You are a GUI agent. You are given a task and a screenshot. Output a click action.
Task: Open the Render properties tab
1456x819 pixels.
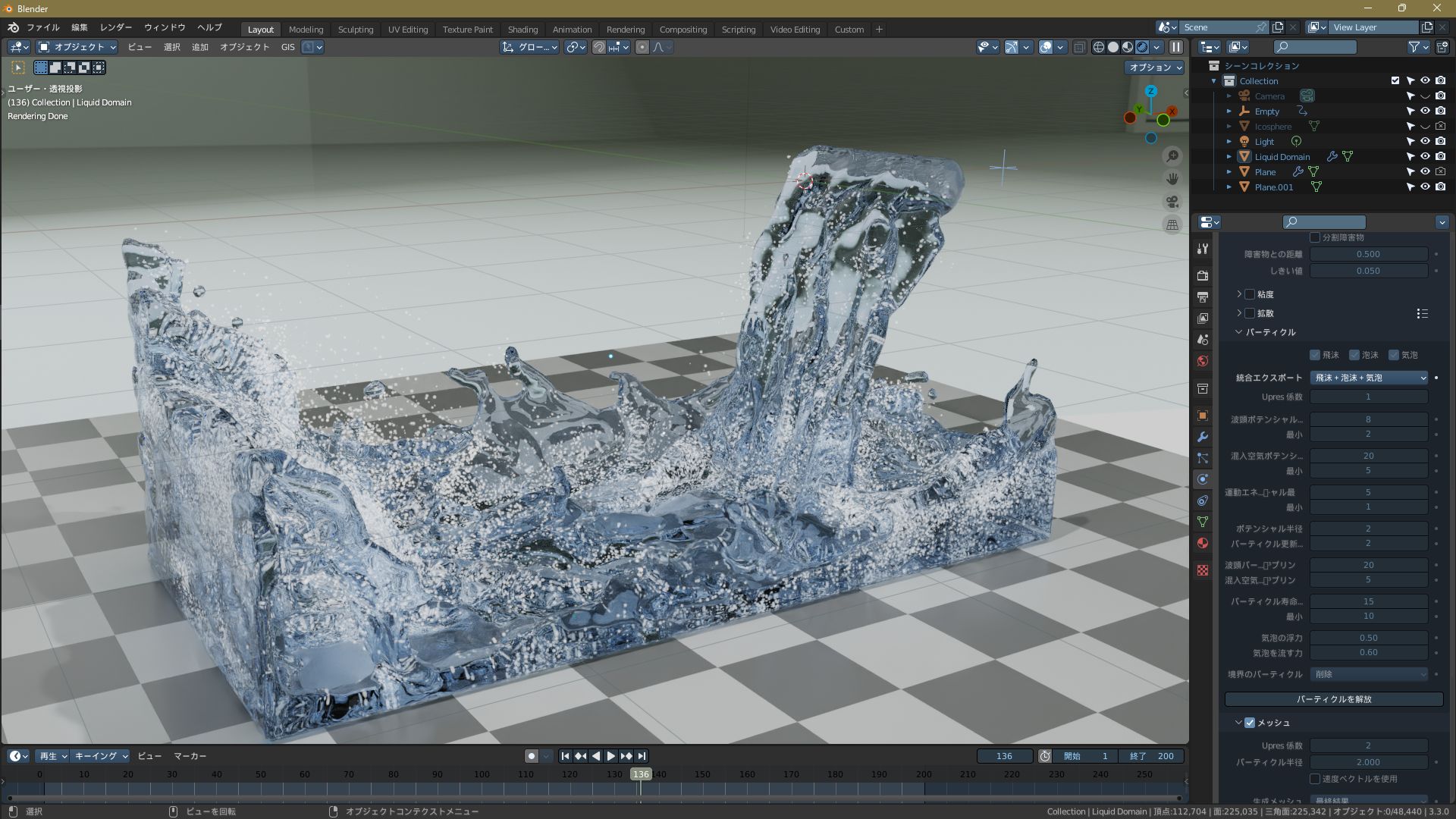(x=1202, y=275)
